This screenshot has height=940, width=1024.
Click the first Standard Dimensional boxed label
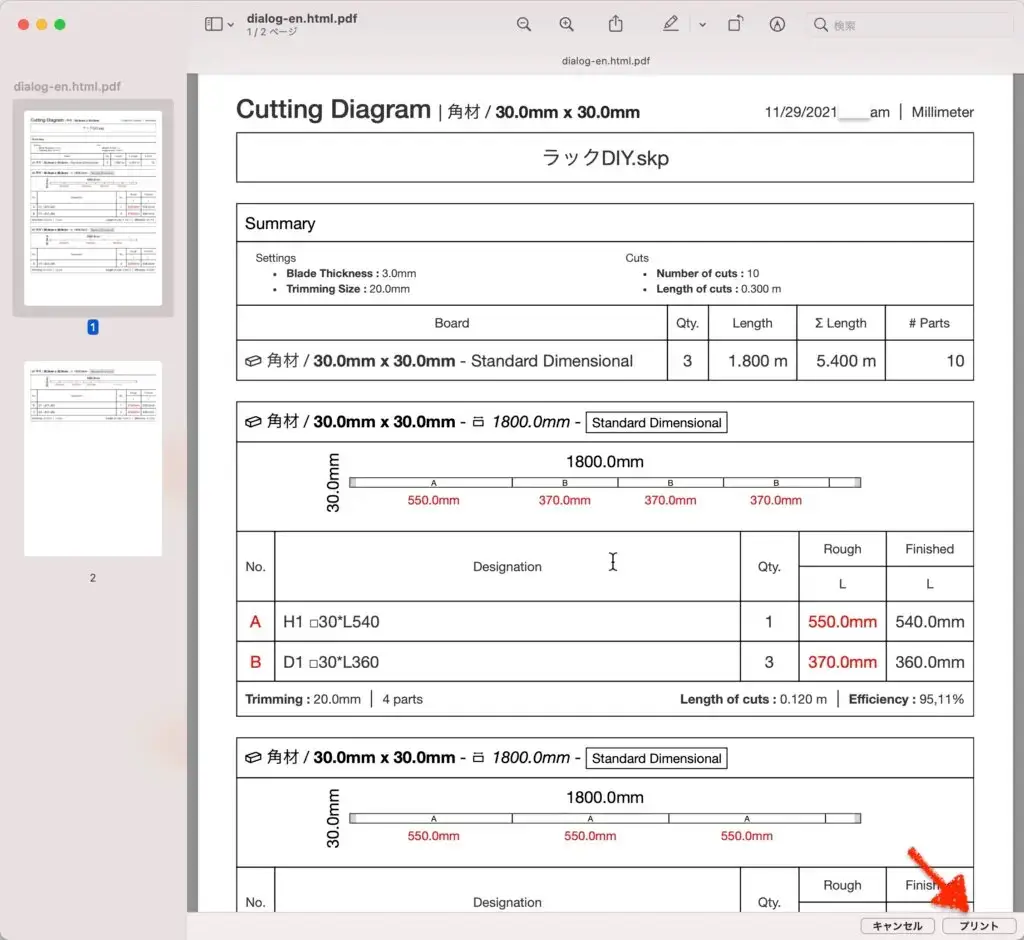(656, 423)
